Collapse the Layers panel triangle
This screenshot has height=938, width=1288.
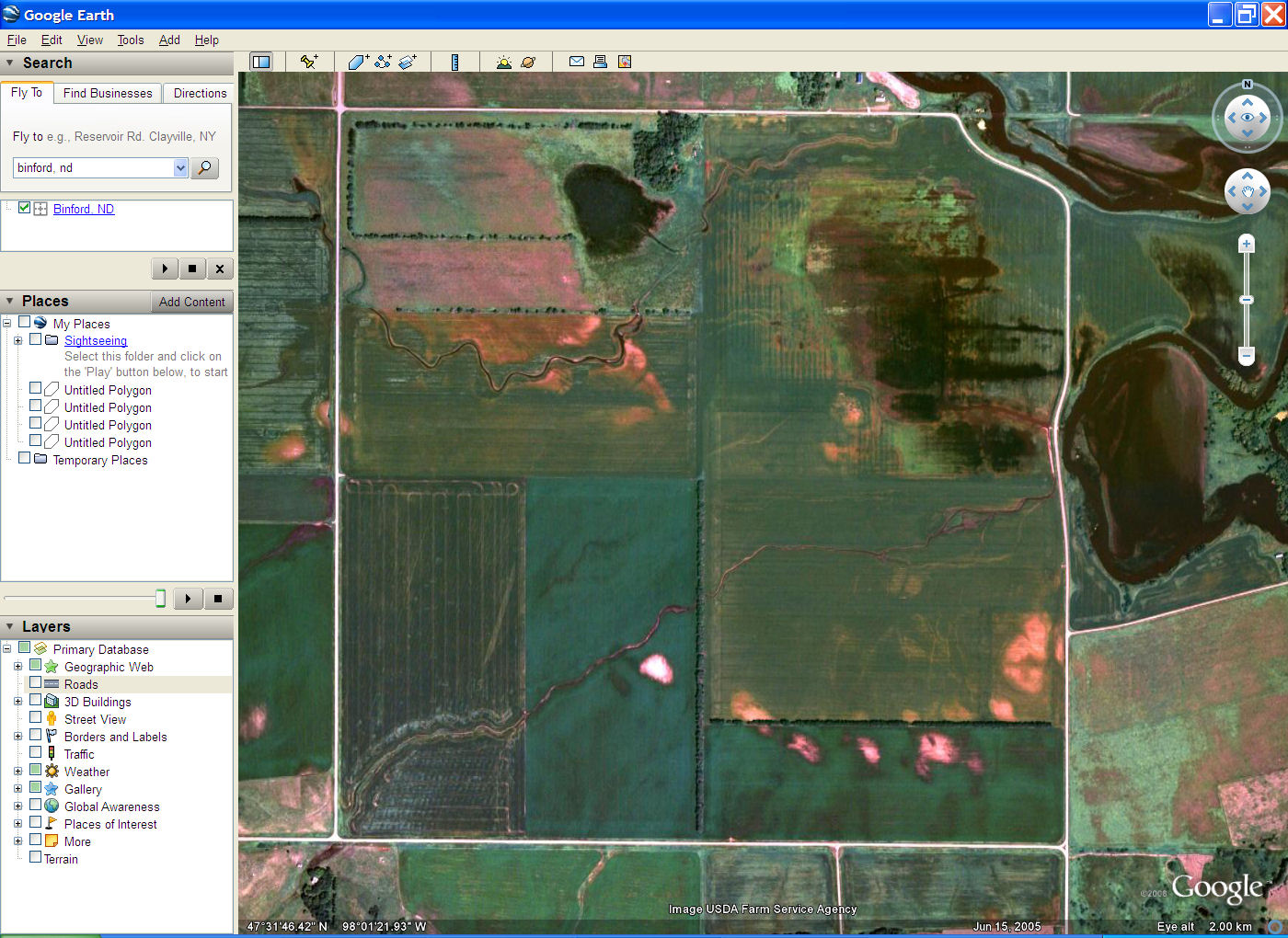tap(9, 626)
